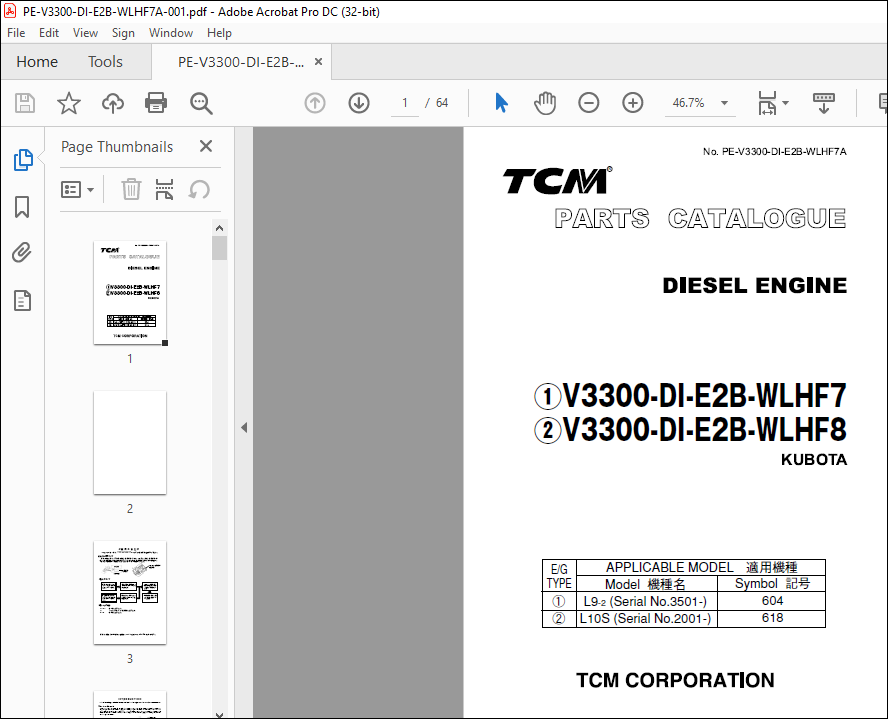Viewport: 888px width, 719px height.
Task: Open the Help menu
Action: coord(219,33)
